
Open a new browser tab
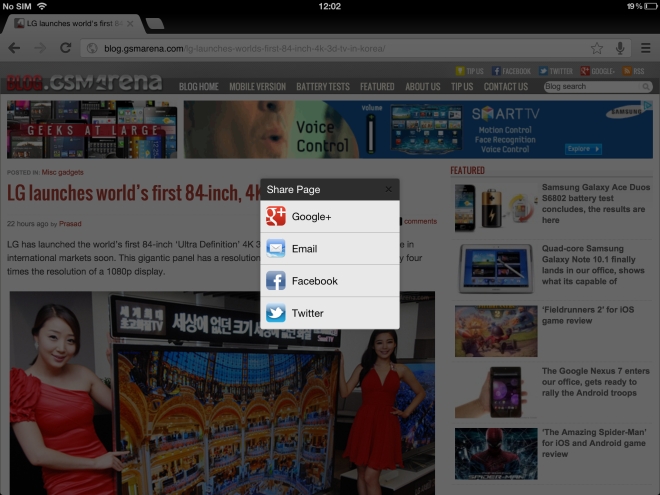pos(155,22)
